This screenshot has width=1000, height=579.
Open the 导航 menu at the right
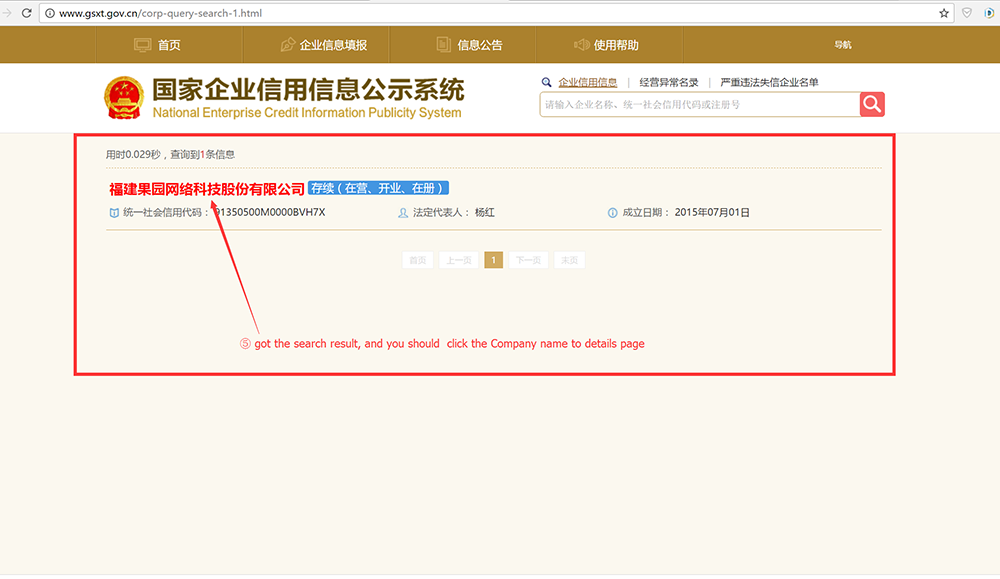(x=843, y=45)
